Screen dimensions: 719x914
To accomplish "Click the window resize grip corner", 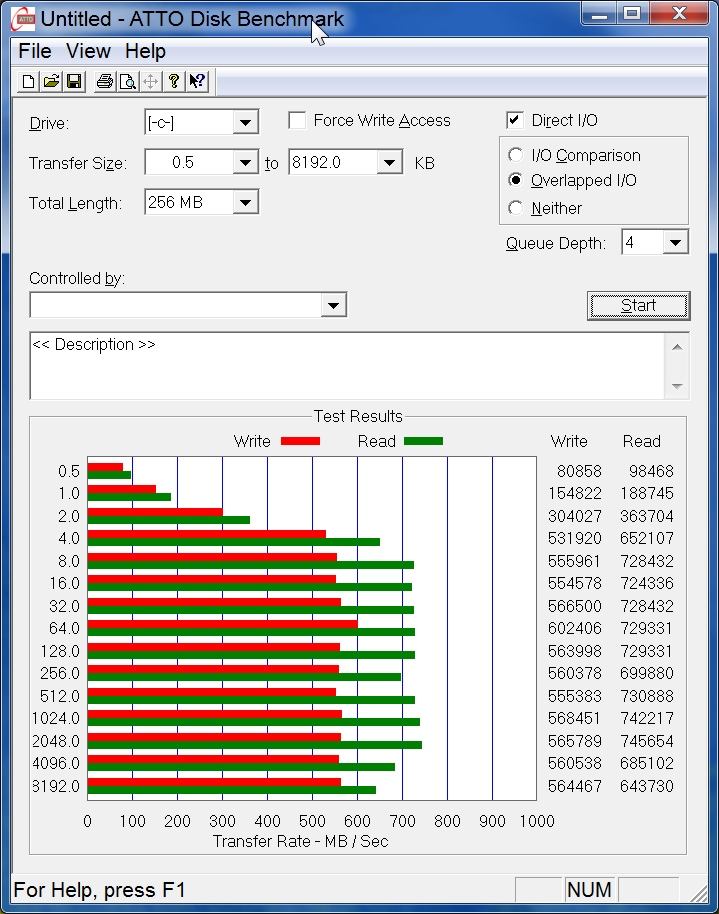I will tap(699, 892).
